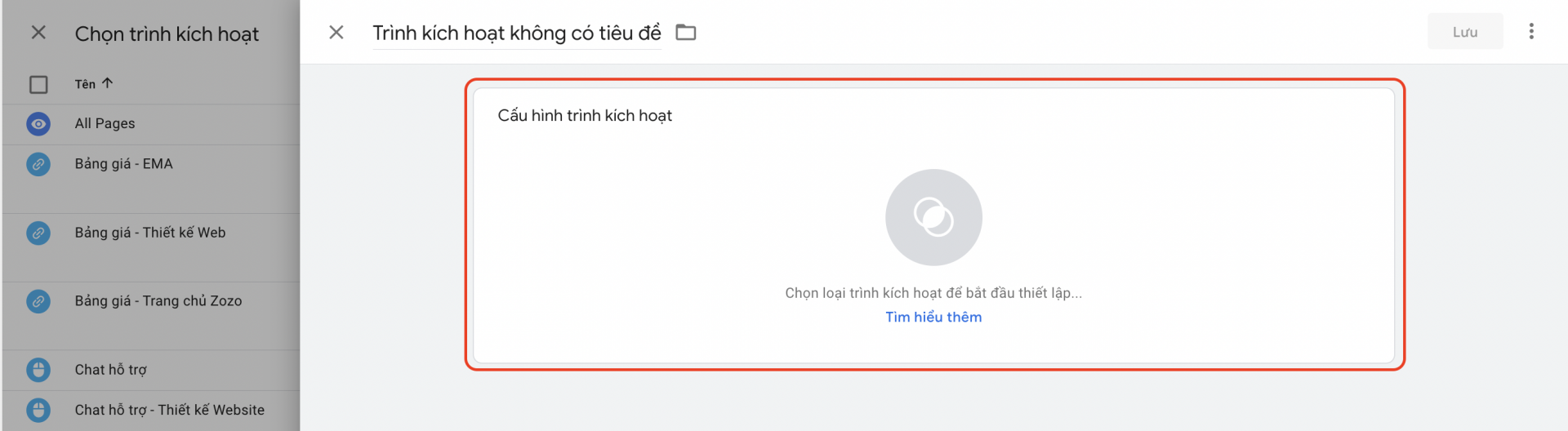1568x431 pixels.
Task: Click link icon for Bảng giá - Trang chủ Zozo
Action: 38,301
